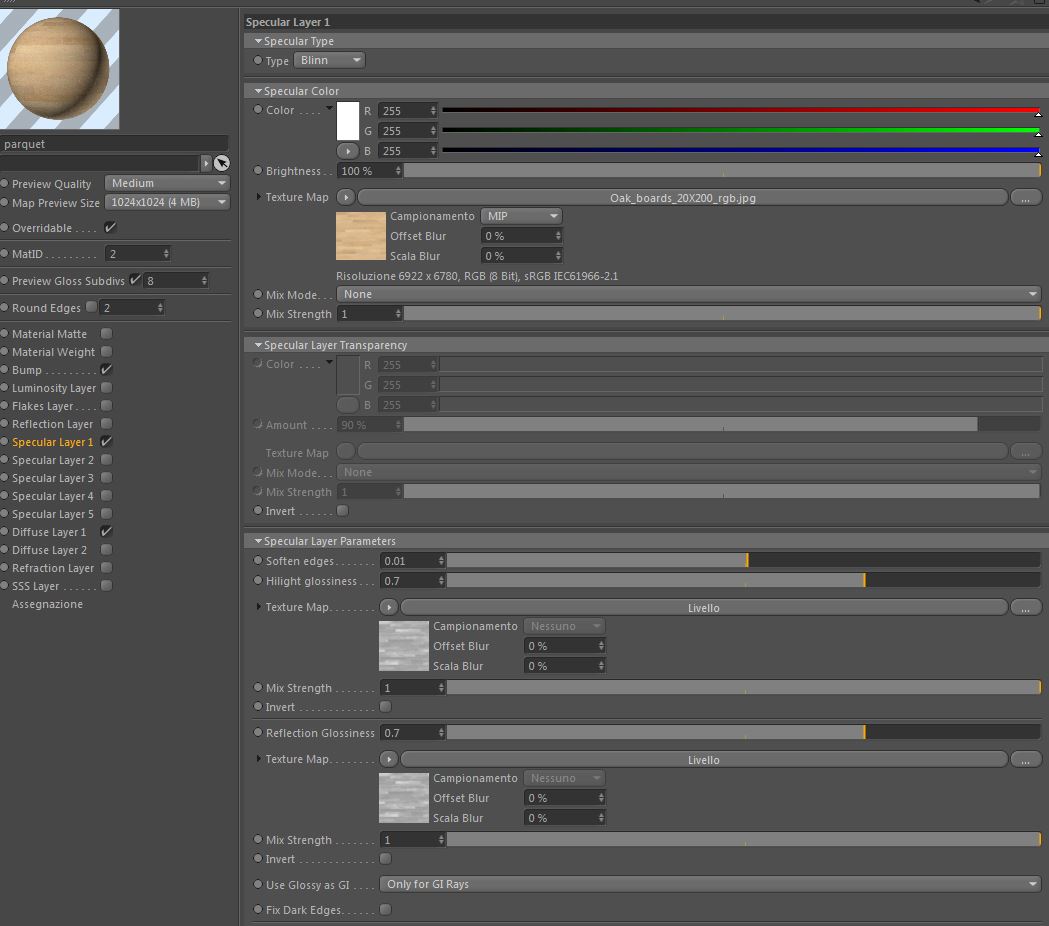Click browse button next to Oak_boards texture
This screenshot has width=1049, height=926.
[x=1025, y=198]
